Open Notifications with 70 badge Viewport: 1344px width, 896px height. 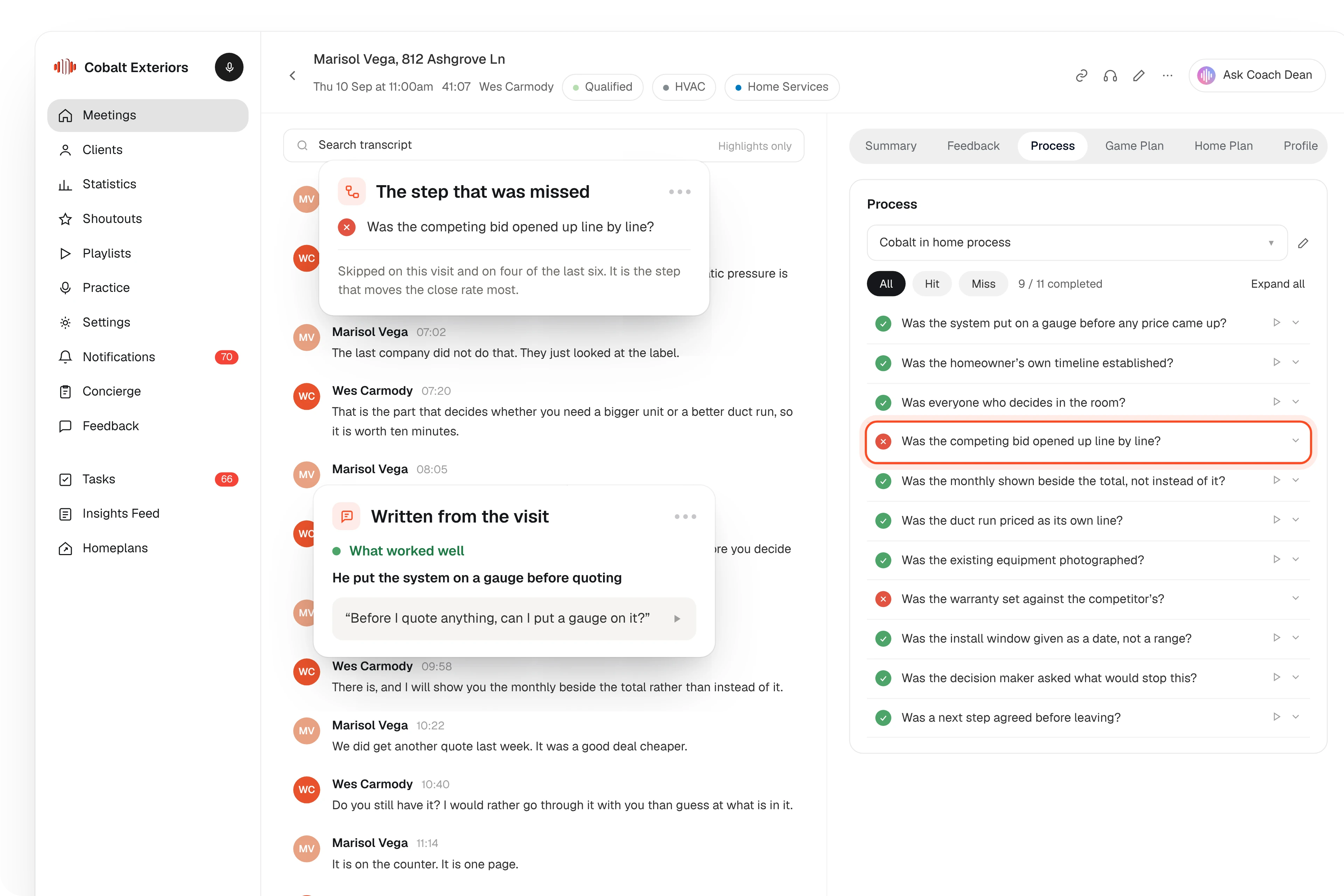click(x=147, y=357)
